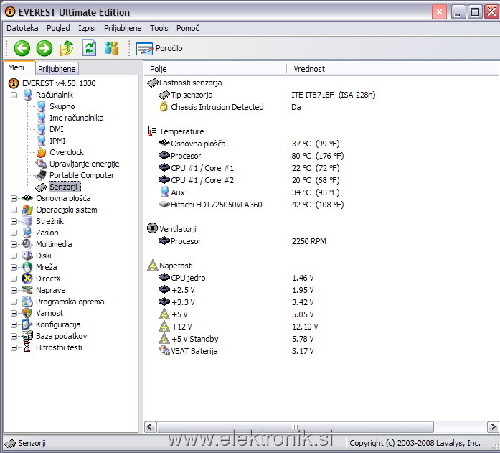Switch to the Priljubljene tab in left panel
Screen dimensions: 500x453
click(x=57, y=69)
